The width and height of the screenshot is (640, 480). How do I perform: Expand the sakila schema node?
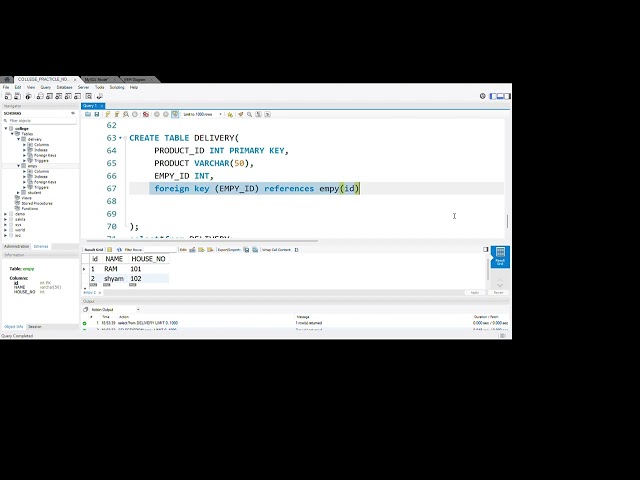[x=6, y=219]
